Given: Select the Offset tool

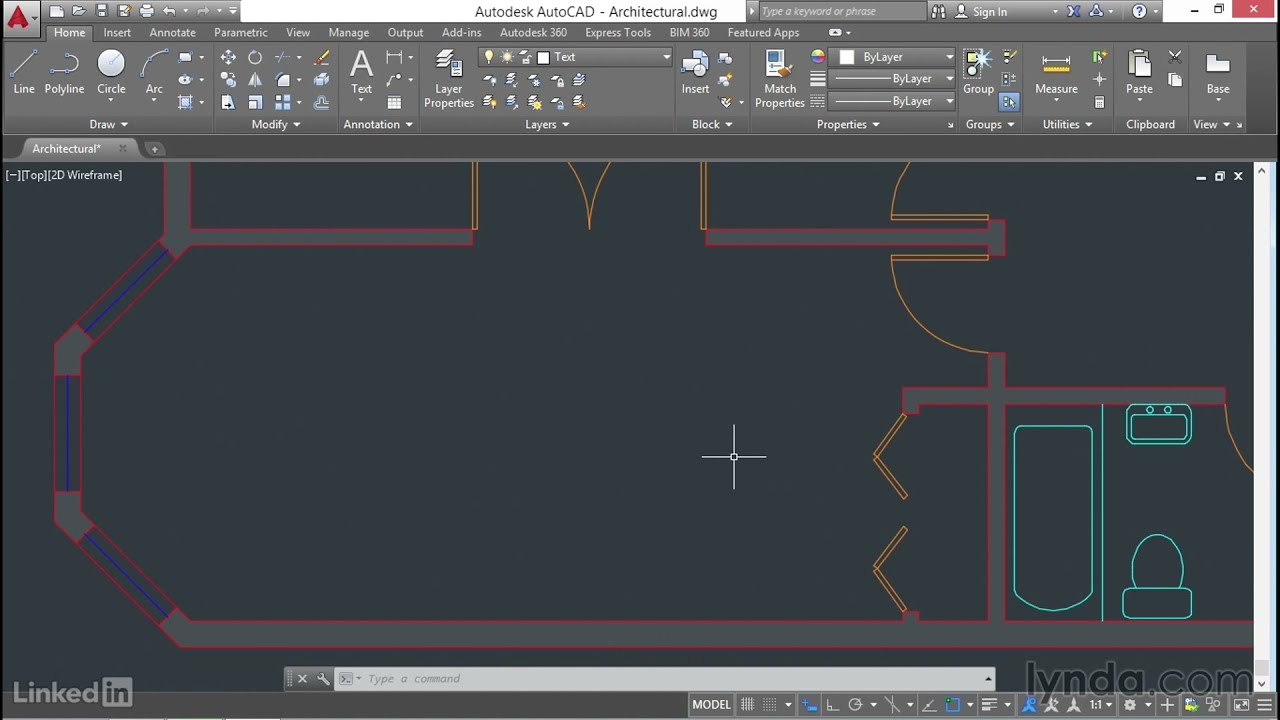Looking at the screenshot, I should [x=321, y=102].
